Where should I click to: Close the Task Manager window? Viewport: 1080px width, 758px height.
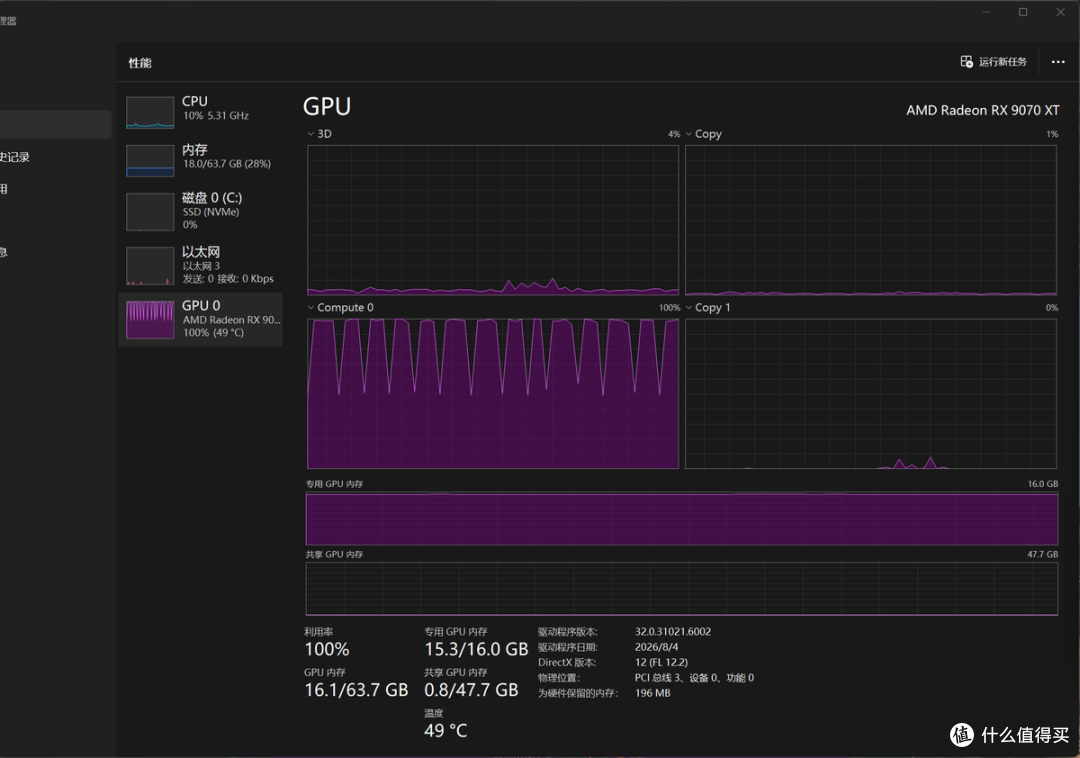pos(1060,12)
